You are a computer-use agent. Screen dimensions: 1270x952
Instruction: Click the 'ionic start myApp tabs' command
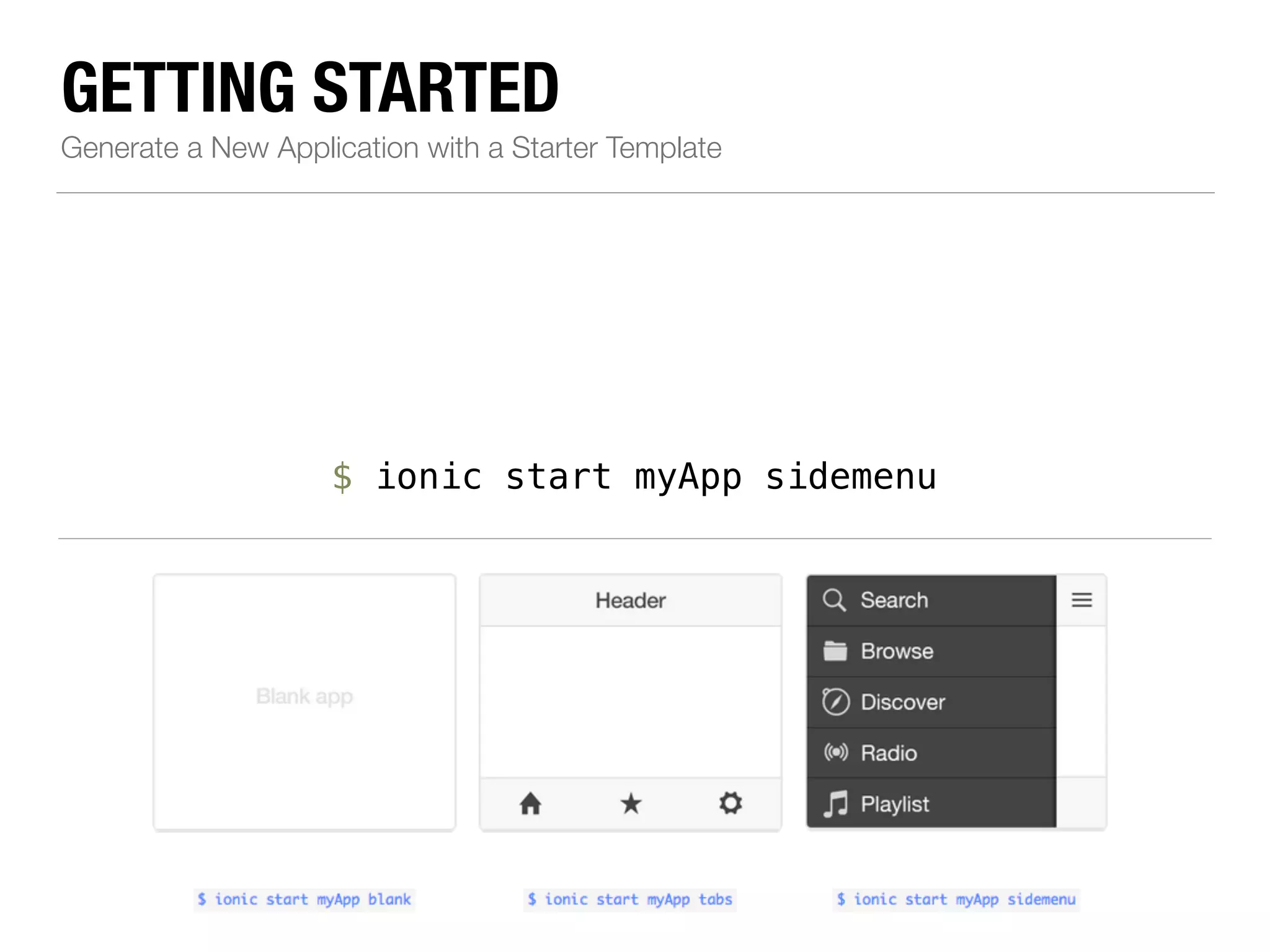pos(630,899)
